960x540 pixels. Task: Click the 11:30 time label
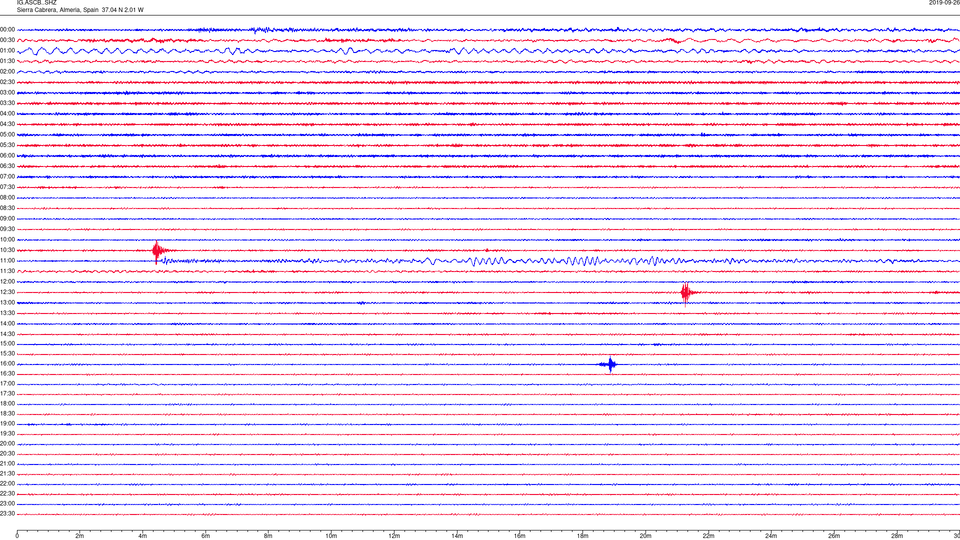pos(7,271)
